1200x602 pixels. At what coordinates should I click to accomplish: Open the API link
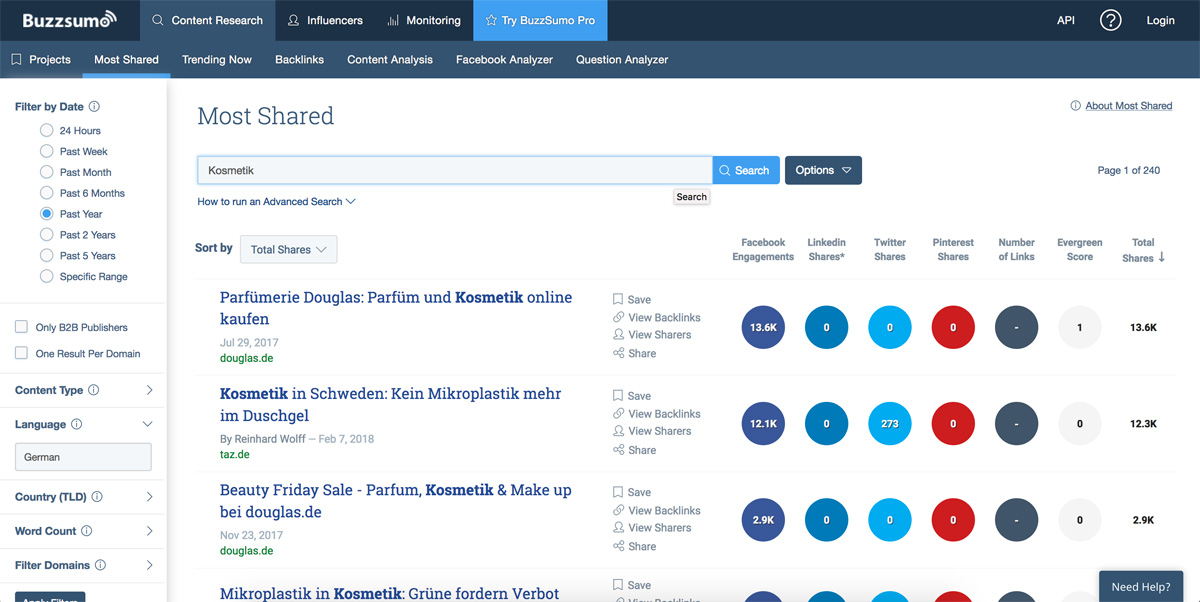(x=1066, y=20)
